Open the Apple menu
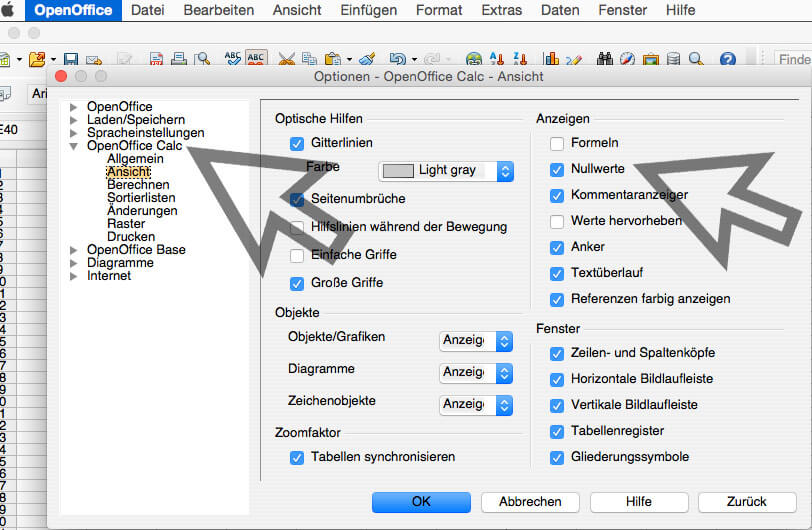The image size is (812, 530). (8, 10)
